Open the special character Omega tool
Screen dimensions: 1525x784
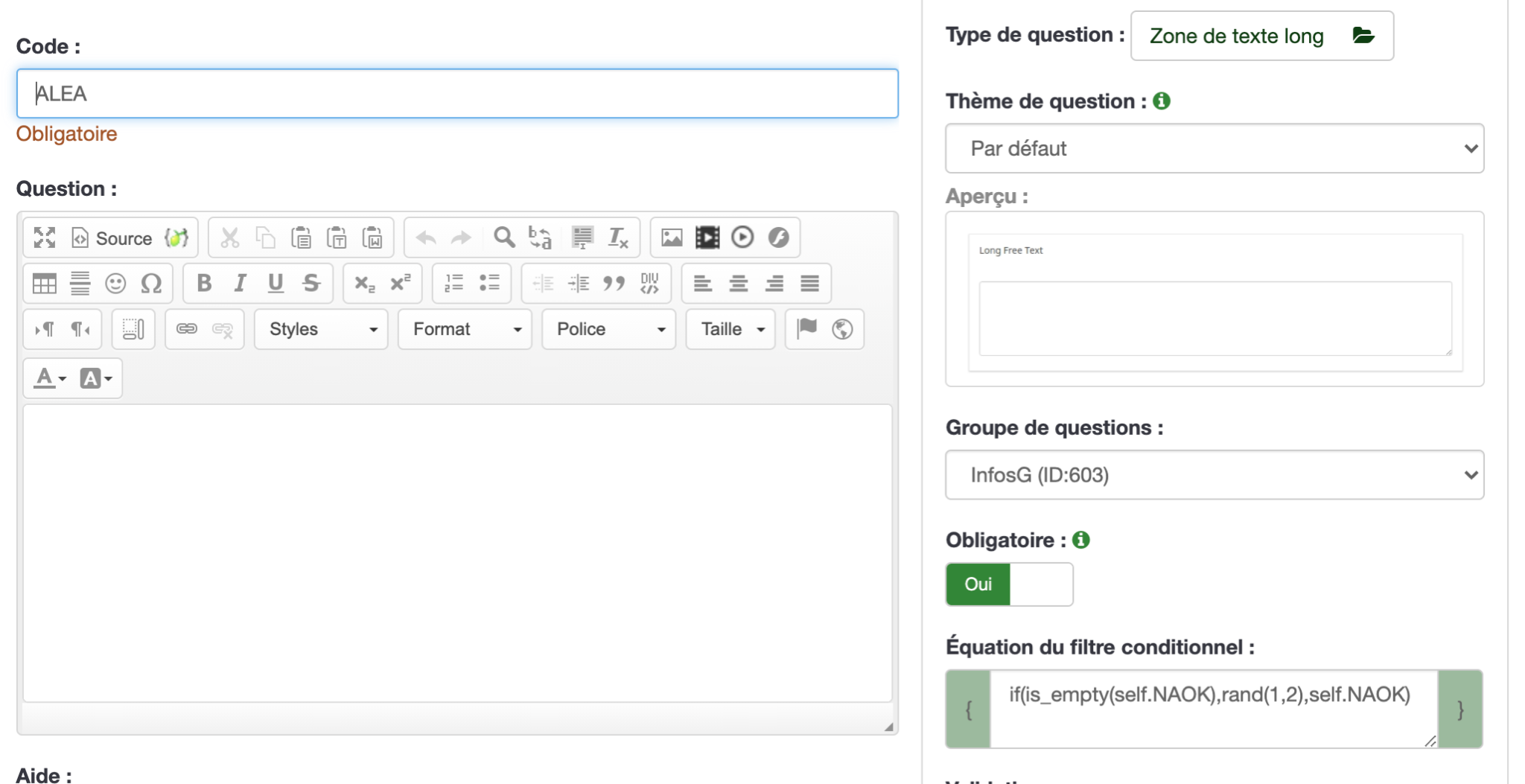[151, 284]
